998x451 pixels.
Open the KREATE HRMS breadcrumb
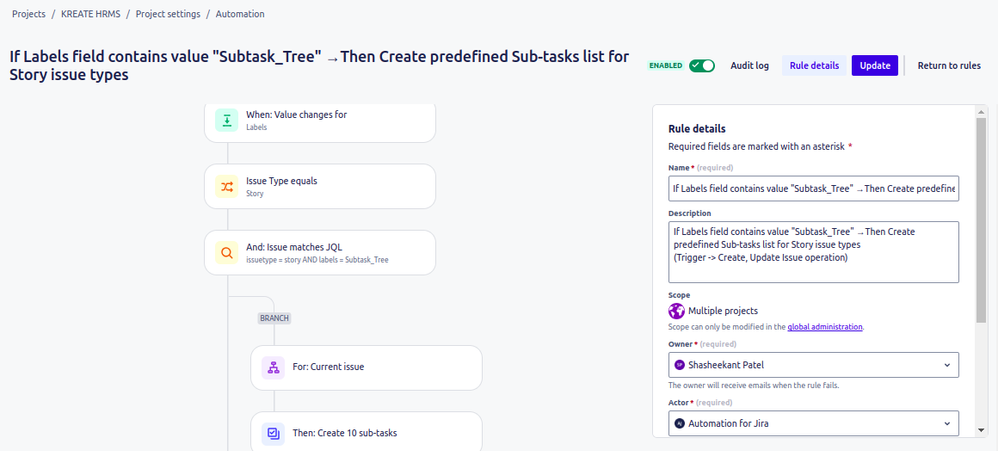91,14
